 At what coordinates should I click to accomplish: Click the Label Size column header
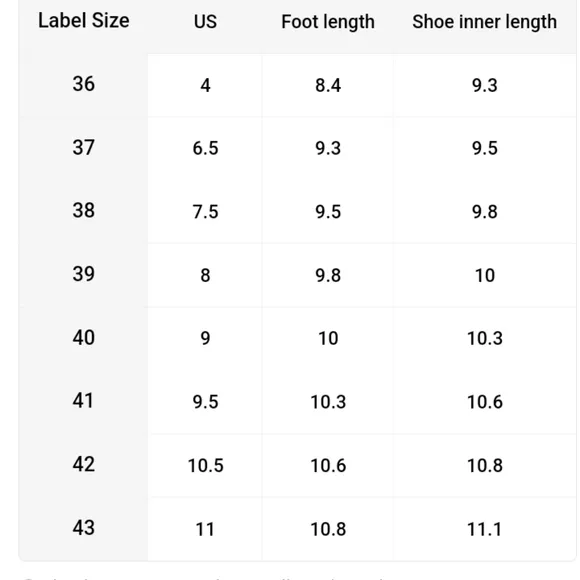84,20
